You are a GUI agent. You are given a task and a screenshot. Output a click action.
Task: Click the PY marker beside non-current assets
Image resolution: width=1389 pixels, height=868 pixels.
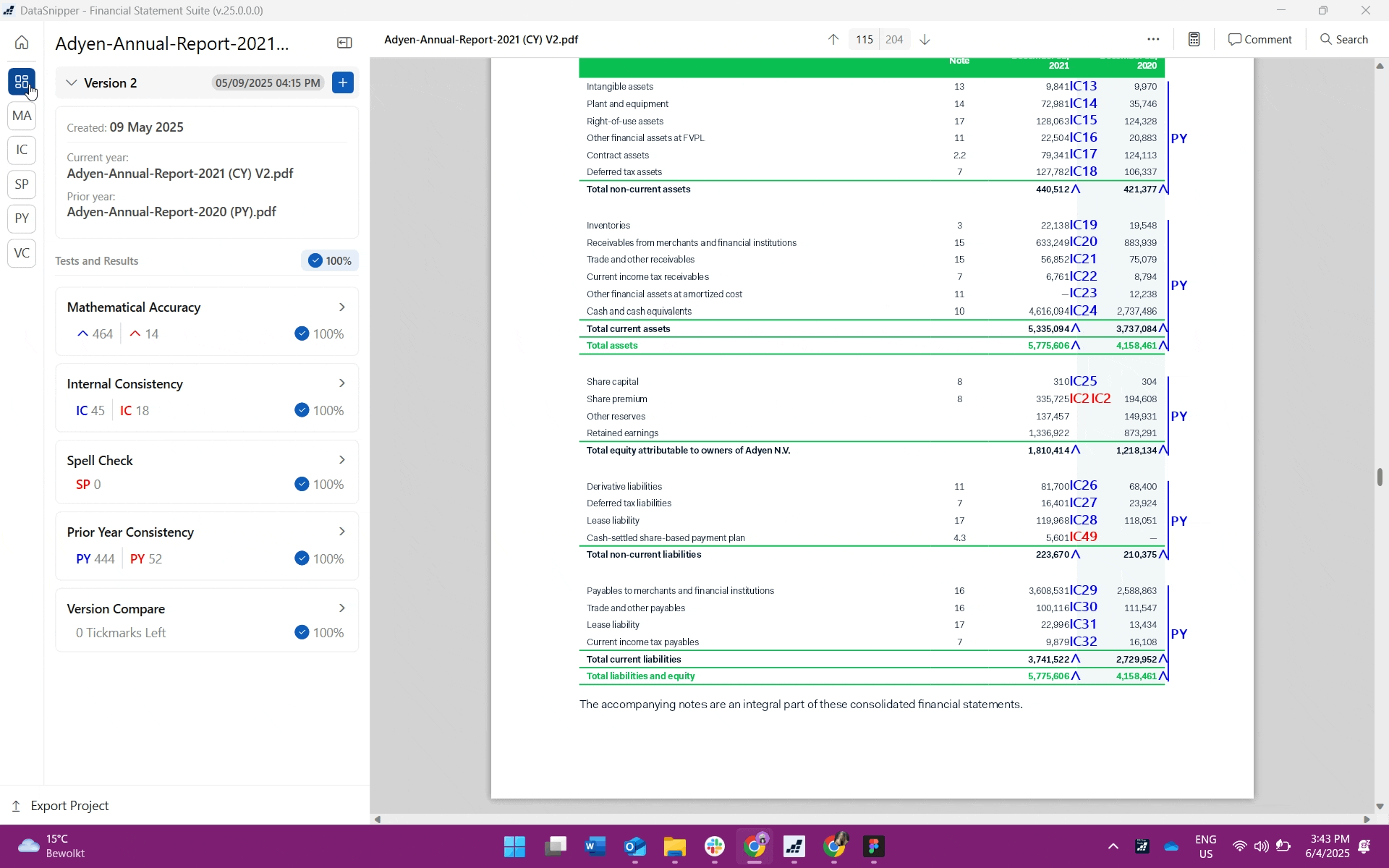1179,138
